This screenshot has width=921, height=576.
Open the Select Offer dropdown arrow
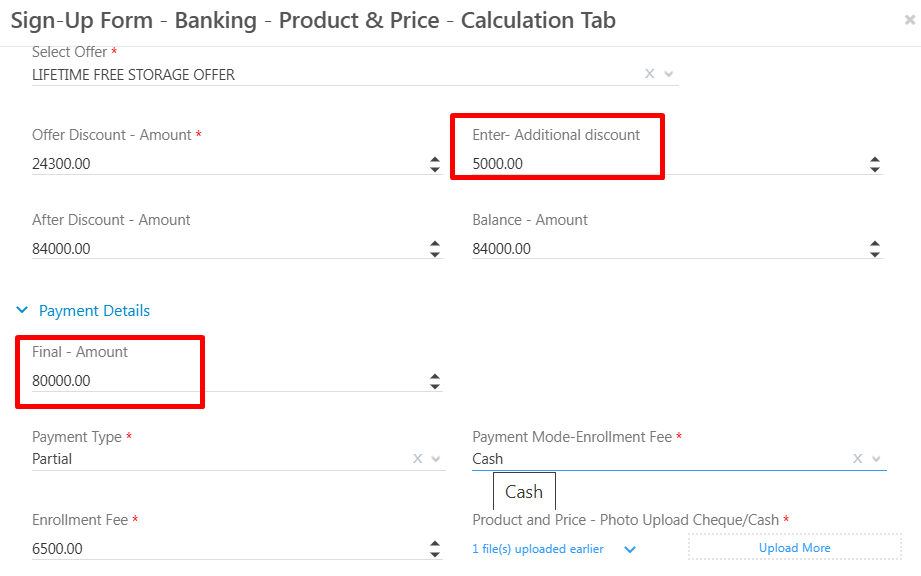(x=669, y=74)
